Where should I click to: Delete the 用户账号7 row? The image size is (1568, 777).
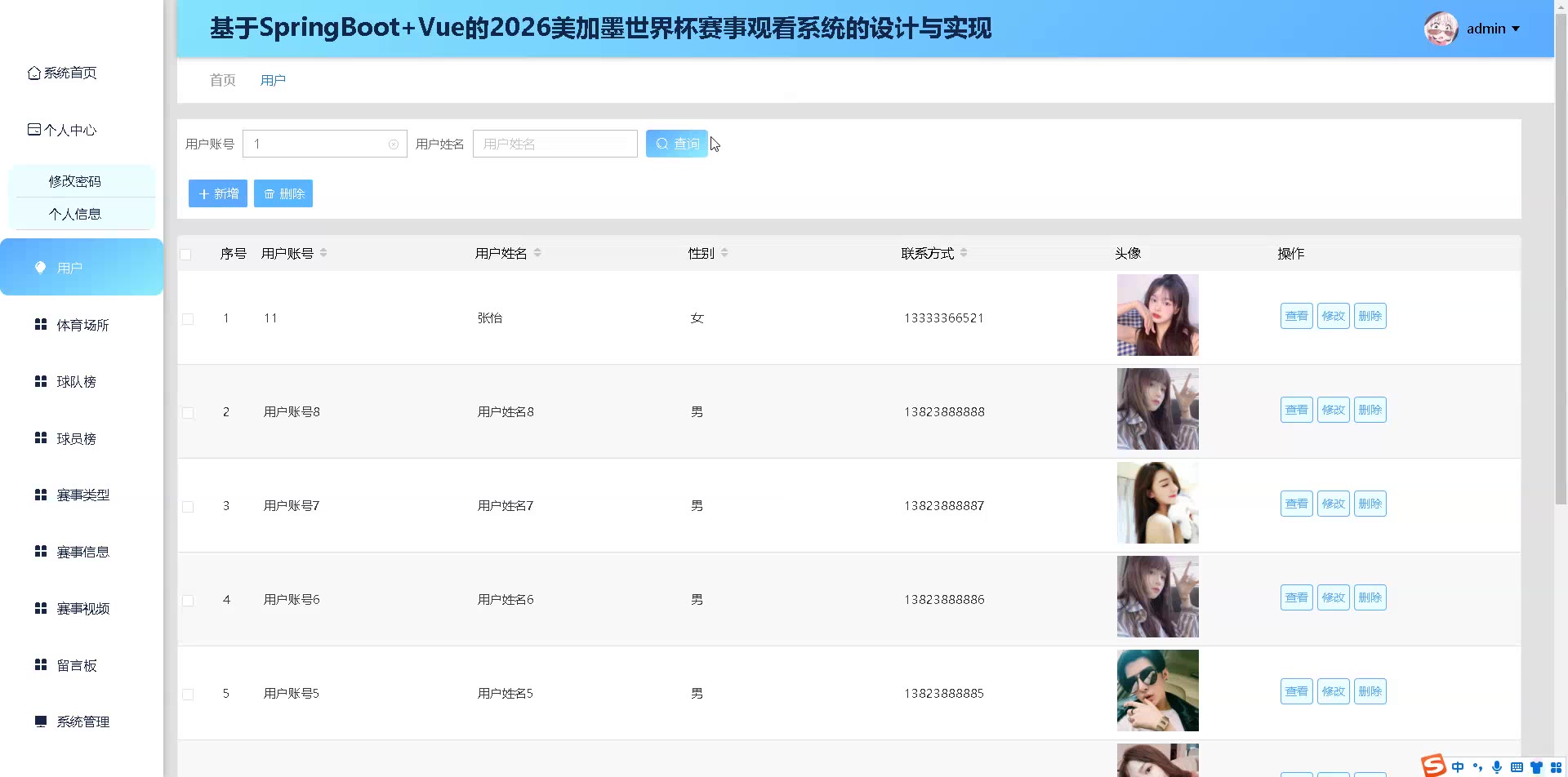pos(1370,504)
